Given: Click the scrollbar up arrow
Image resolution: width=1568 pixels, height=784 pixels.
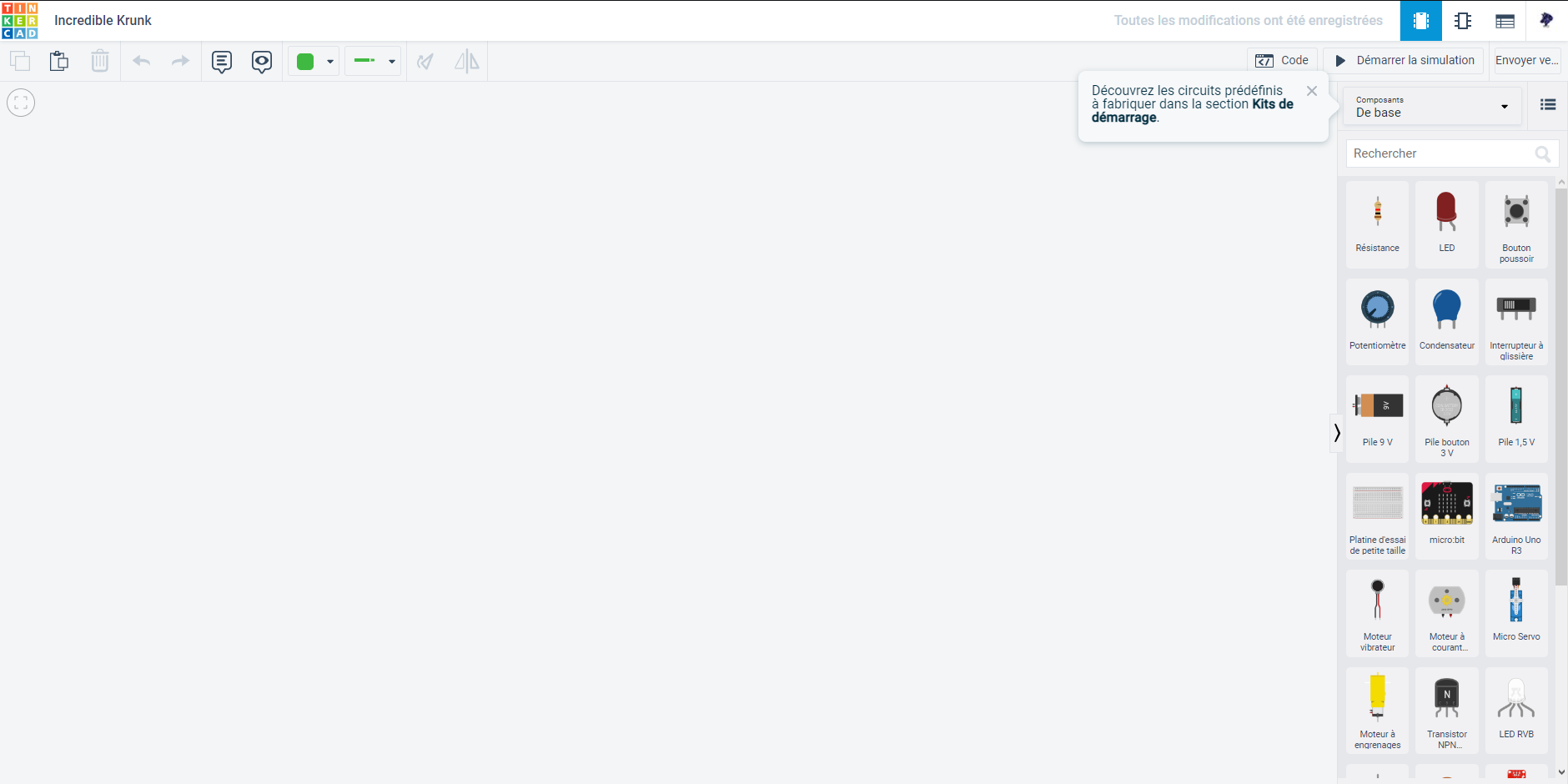Looking at the screenshot, I should (1561, 182).
